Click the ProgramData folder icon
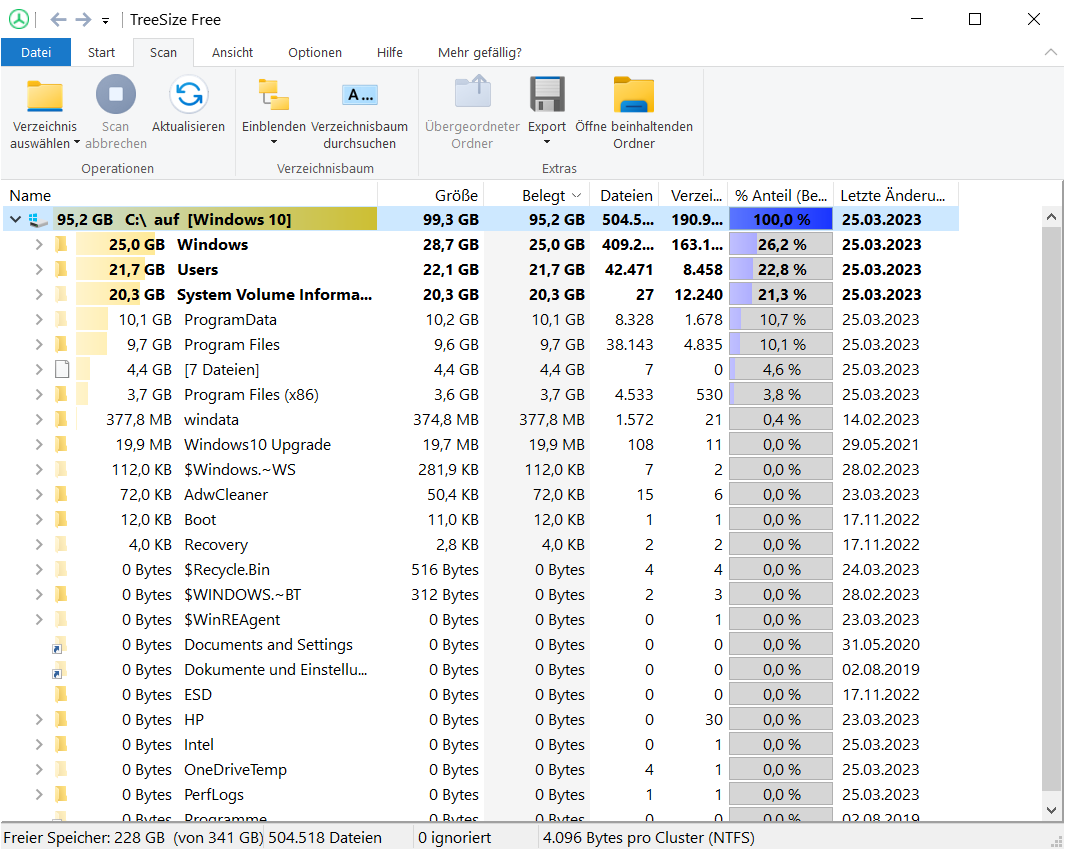Viewport: 1065px width, 850px height. tap(61, 320)
